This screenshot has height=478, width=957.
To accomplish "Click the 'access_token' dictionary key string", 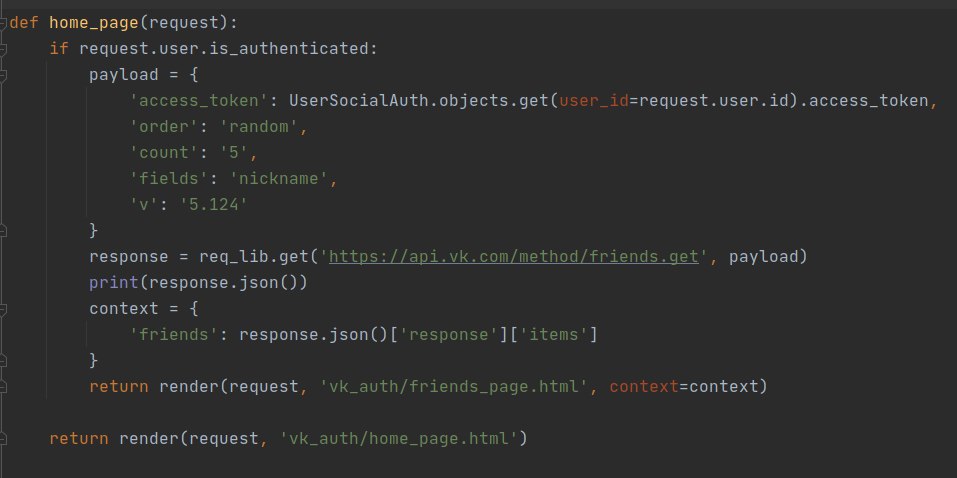I will (198, 101).
